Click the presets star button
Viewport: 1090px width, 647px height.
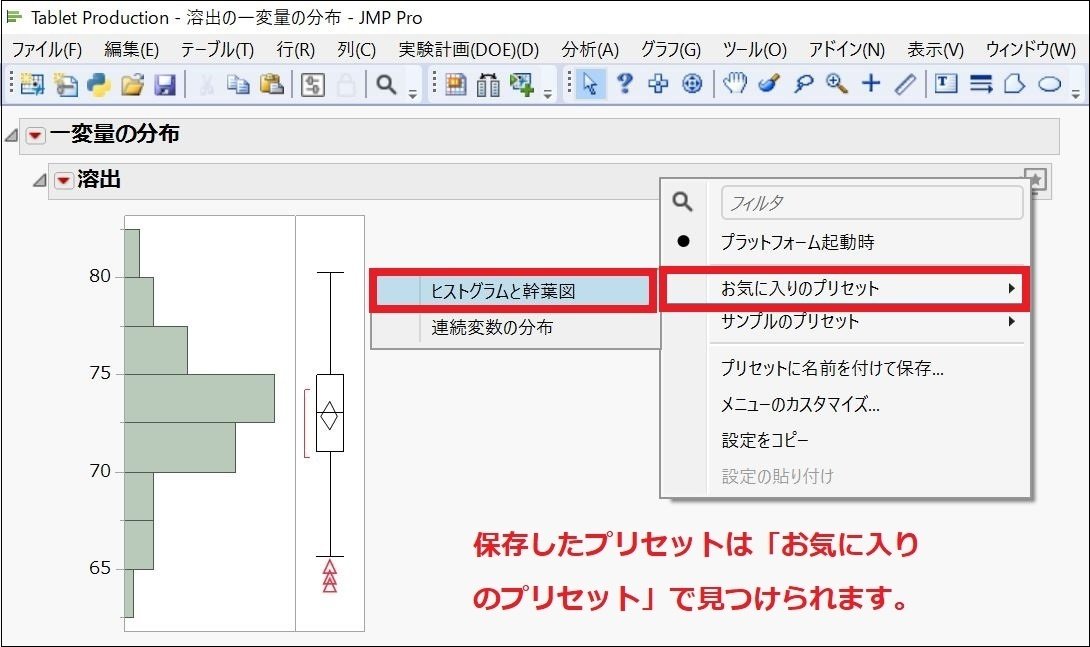click(x=1036, y=180)
